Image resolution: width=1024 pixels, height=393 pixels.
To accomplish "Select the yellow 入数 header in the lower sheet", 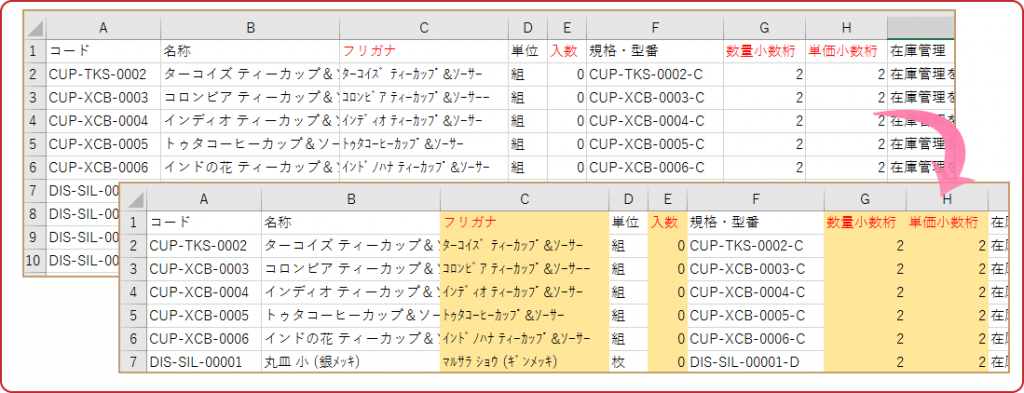I will pyautogui.click(x=667, y=223).
